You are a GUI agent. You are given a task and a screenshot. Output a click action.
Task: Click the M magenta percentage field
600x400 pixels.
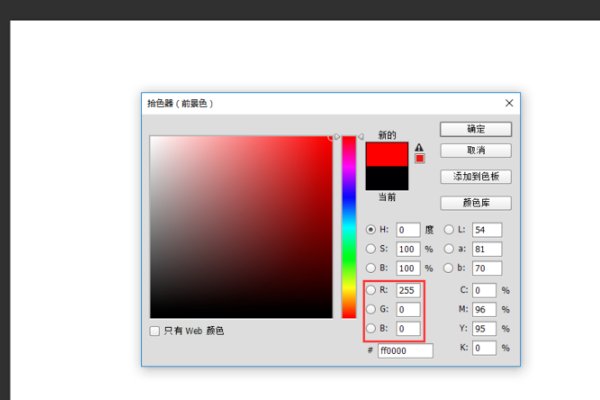tap(484, 310)
